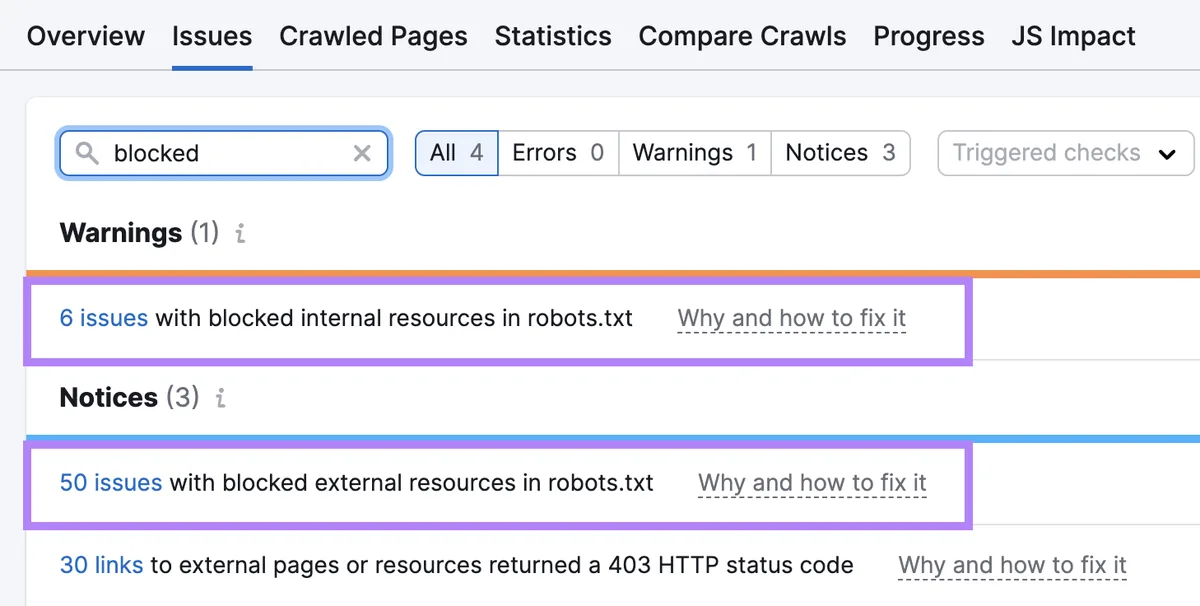Filter by Warnings 1

point(695,153)
